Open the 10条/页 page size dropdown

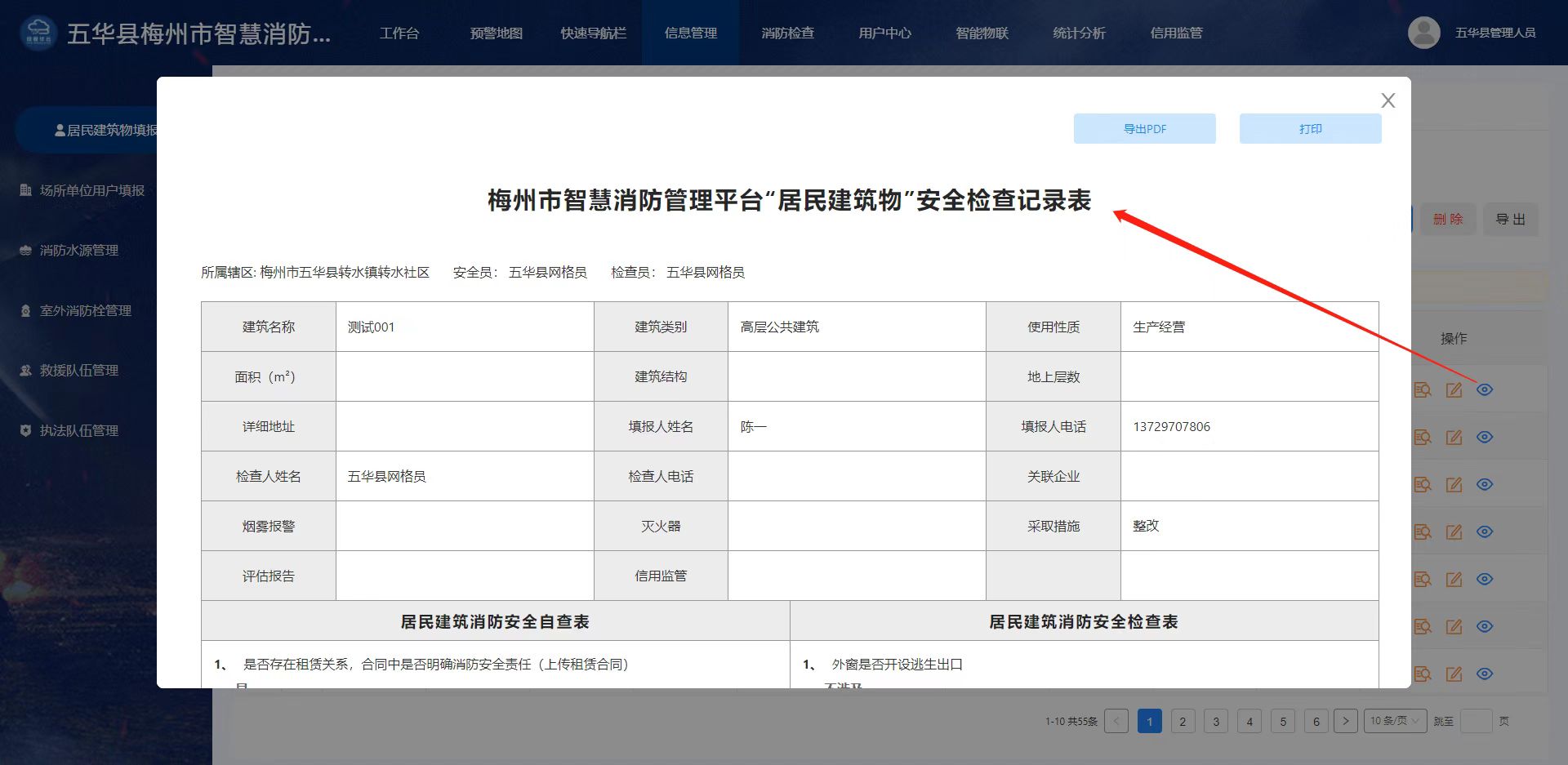[x=1395, y=721]
